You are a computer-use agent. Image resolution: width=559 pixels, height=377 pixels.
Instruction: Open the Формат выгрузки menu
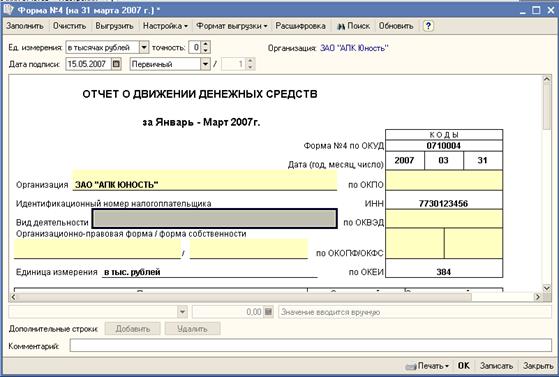[x=232, y=26]
